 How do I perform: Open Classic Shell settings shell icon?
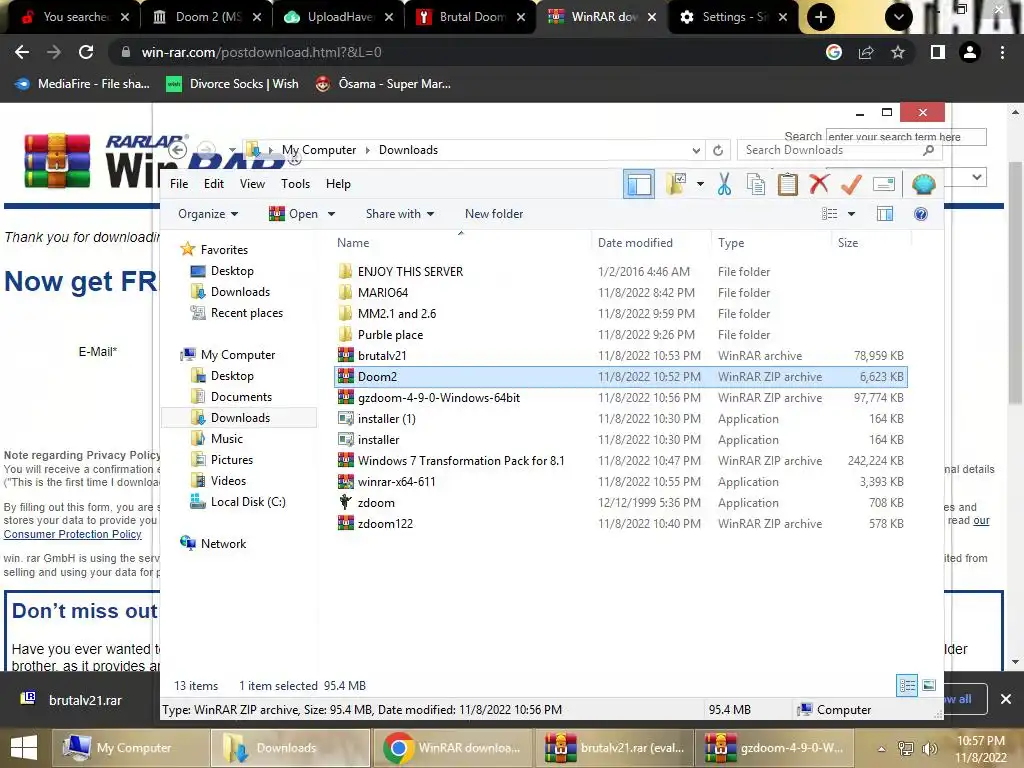point(923,184)
